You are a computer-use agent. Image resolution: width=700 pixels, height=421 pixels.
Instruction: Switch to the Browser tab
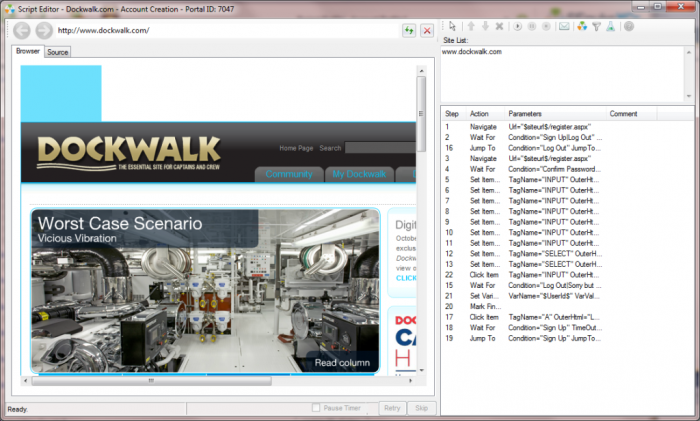pos(28,51)
